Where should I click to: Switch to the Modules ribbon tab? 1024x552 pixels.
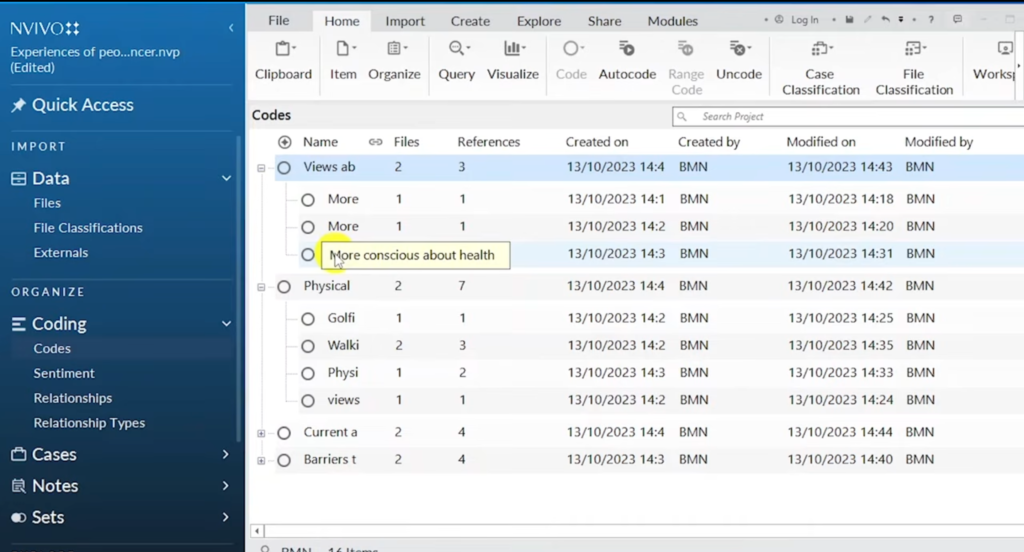click(x=673, y=21)
